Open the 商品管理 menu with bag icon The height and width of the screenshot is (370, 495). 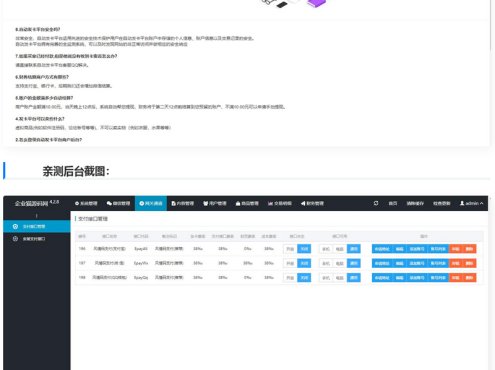point(247,203)
